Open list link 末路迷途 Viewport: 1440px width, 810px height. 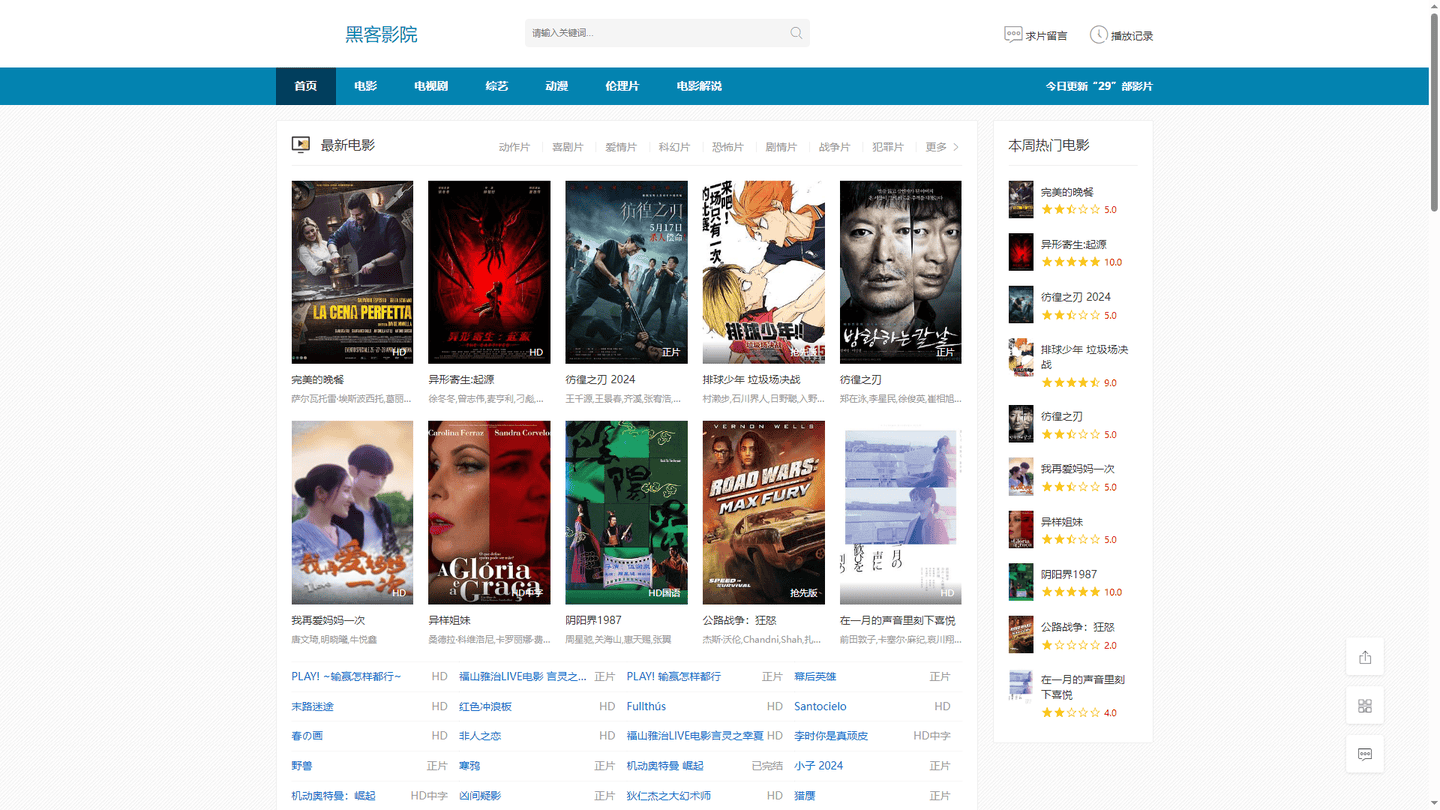312,706
